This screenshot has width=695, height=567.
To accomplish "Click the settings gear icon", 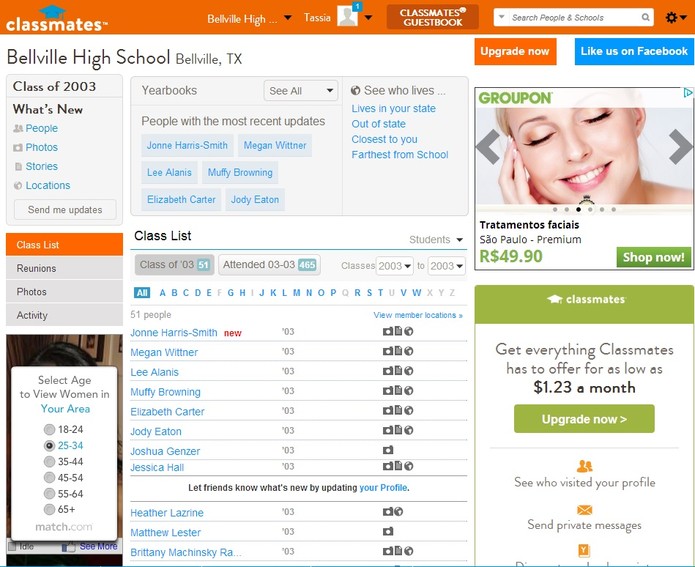I will coord(672,17).
